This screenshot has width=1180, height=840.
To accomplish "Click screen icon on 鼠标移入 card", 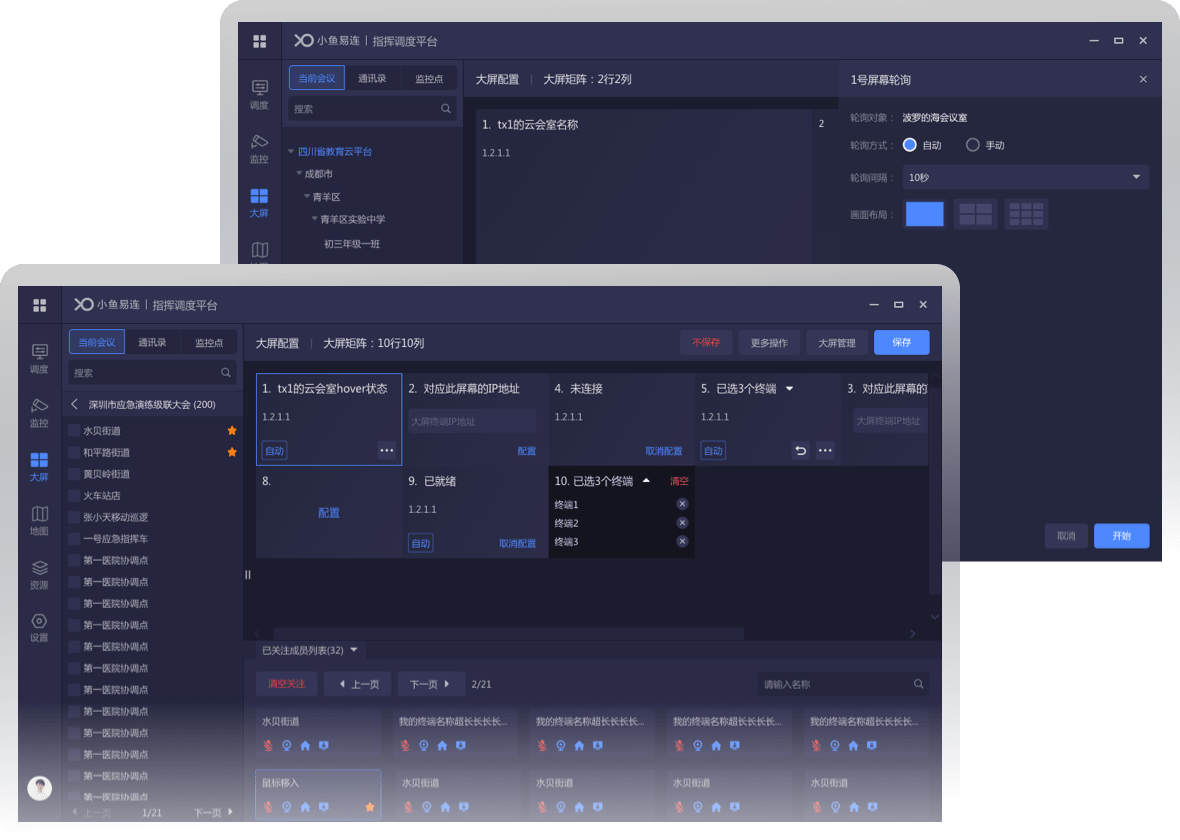I will pos(324,807).
